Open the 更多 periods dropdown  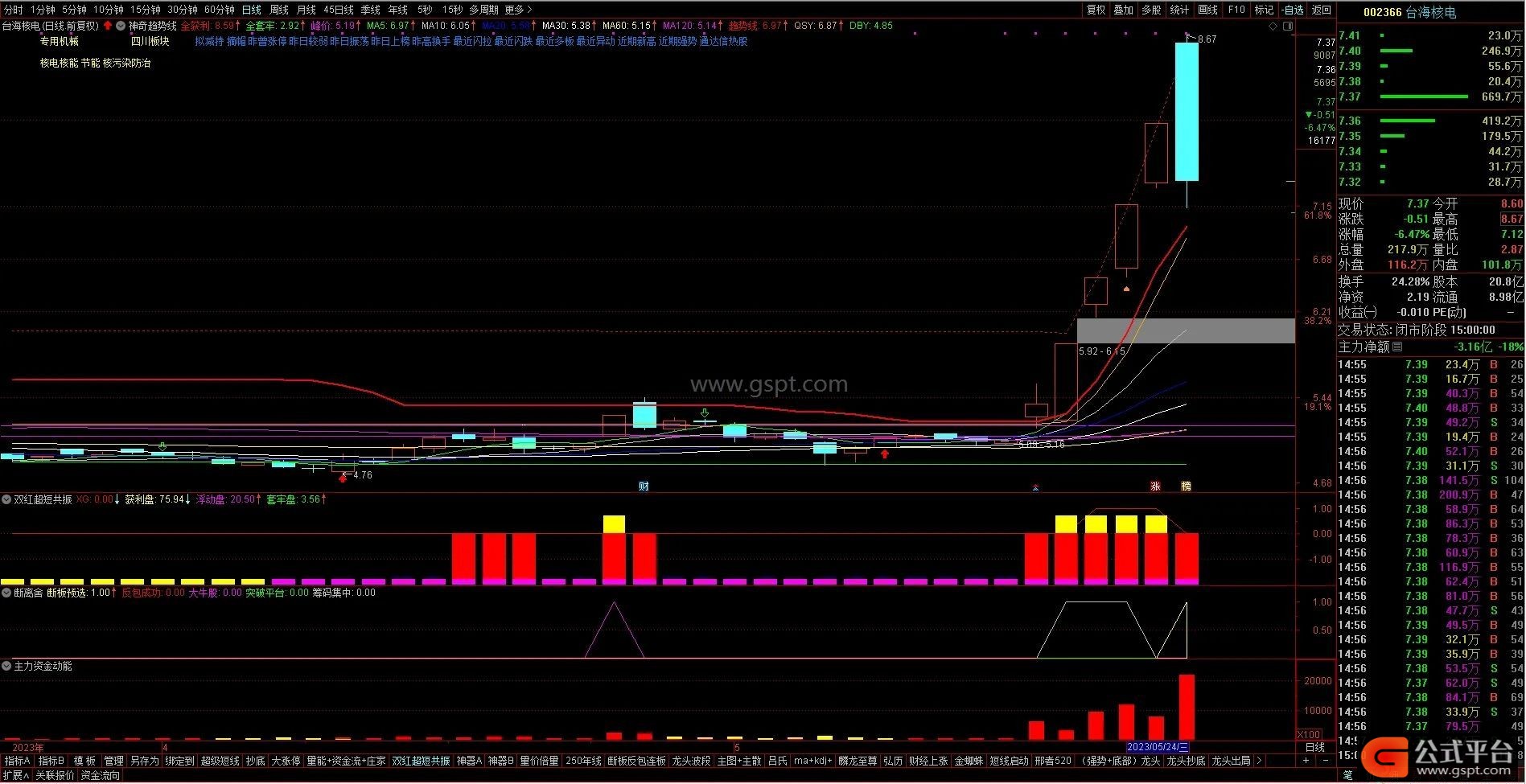click(517, 10)
